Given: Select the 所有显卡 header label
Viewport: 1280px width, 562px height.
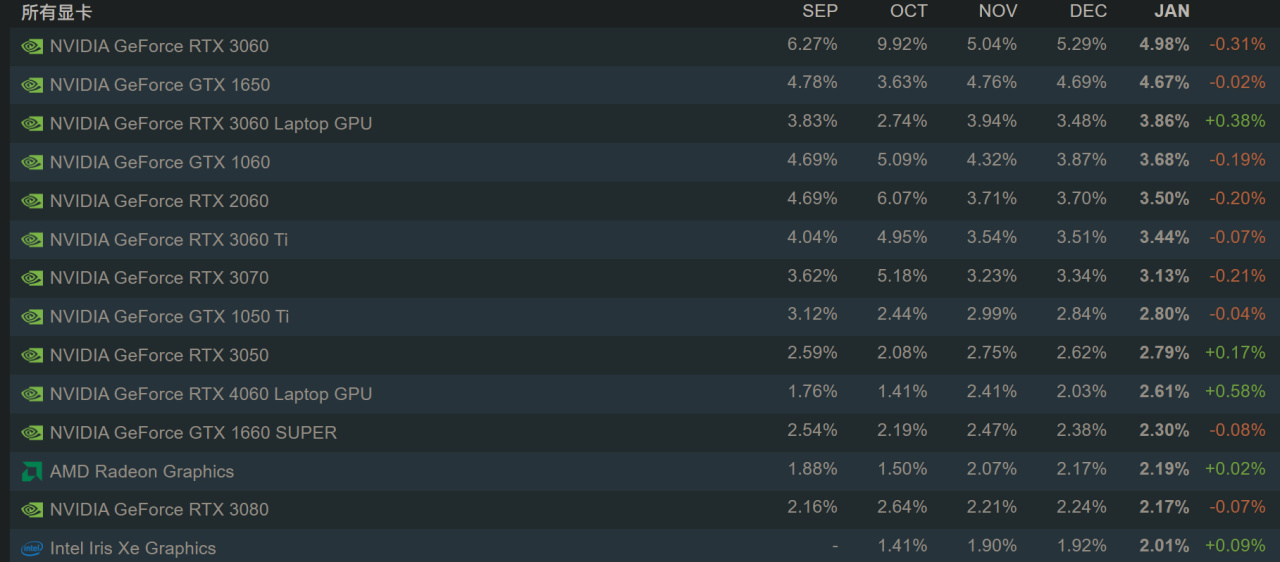Looking at the screenshot, I should coord(56,12).
